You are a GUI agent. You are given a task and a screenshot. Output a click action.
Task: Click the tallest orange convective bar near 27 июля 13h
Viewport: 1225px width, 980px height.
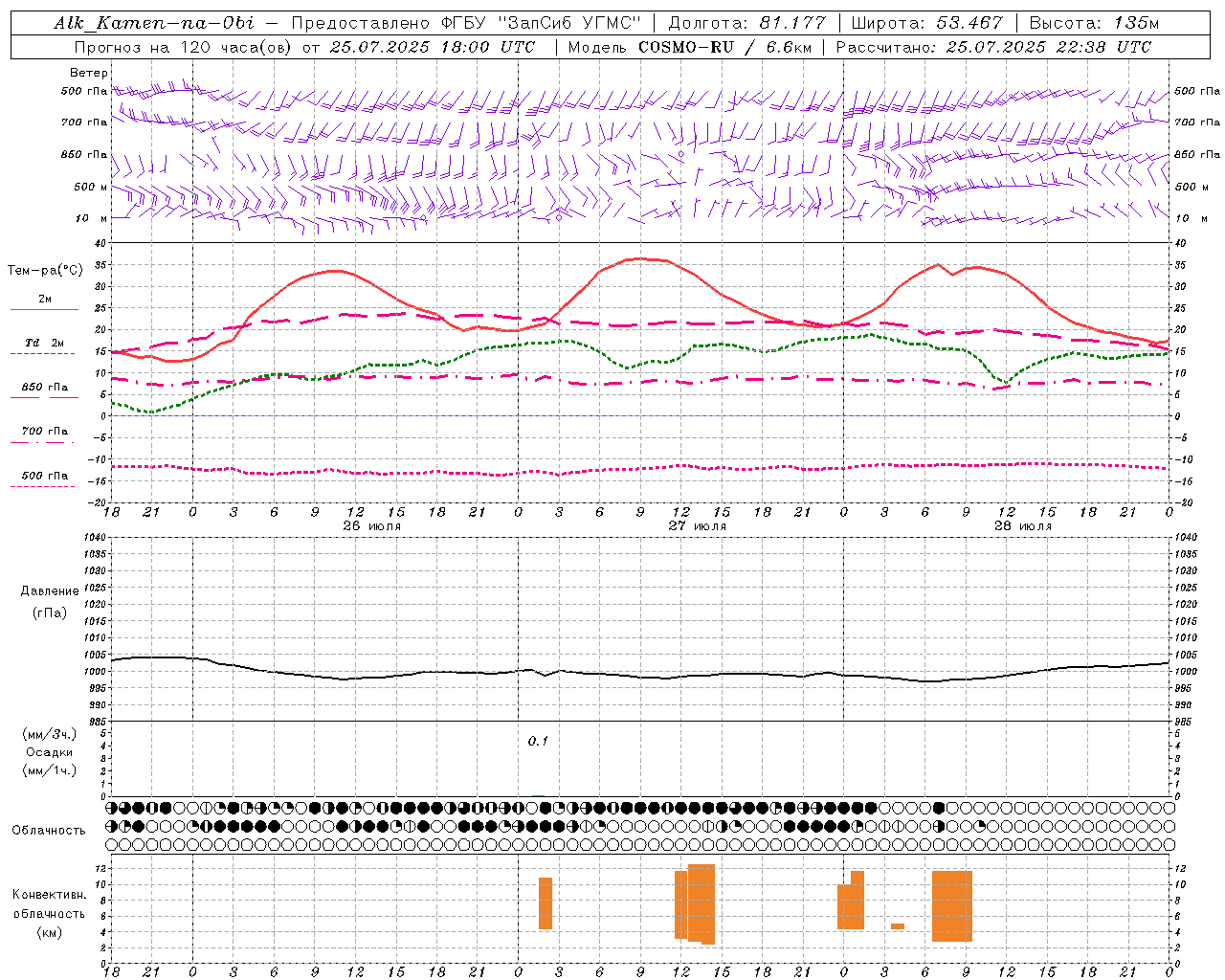702,904
